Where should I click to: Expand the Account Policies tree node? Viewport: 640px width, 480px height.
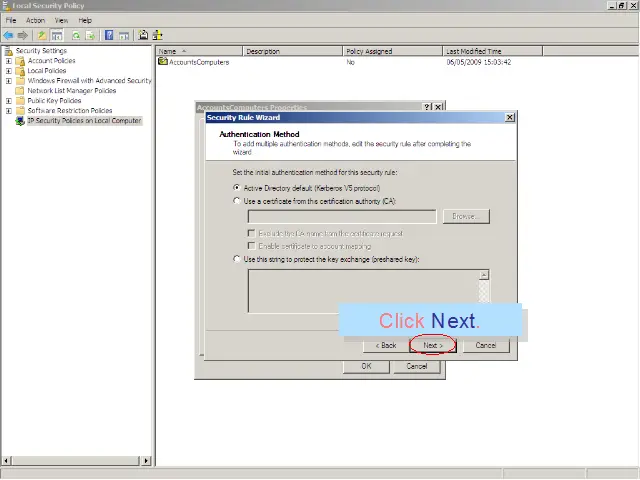[9, 61]
